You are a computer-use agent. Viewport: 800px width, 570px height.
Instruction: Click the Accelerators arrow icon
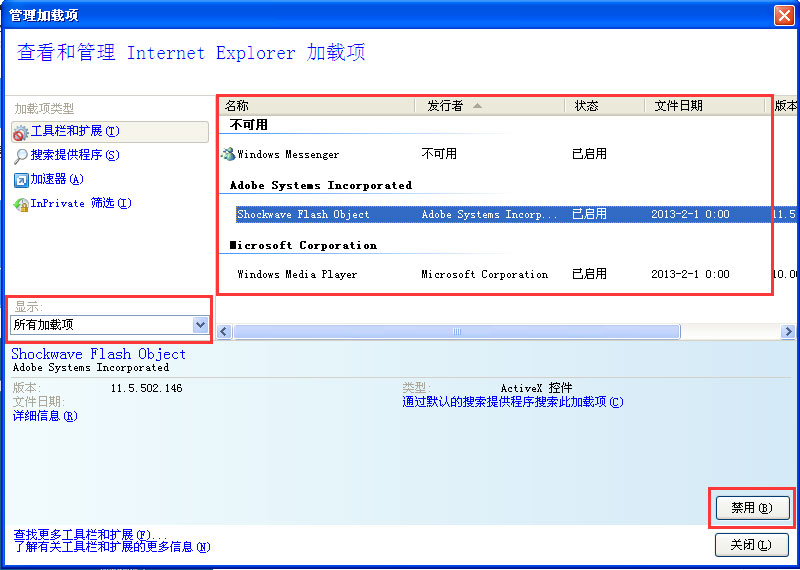click(x=21, y=180)
